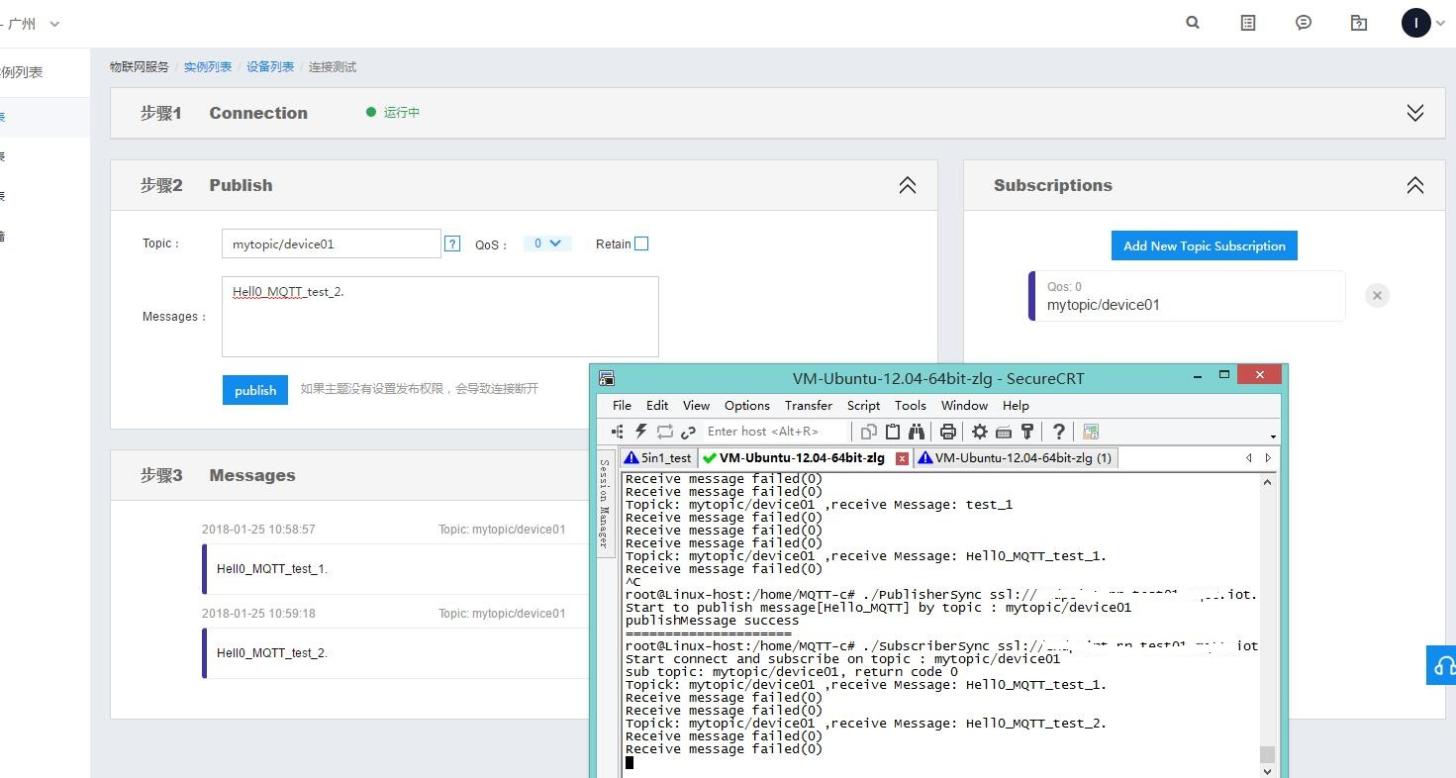The width and height of the screenshot is (1456, 778).
Task: Click SecureCRT window system menu icon
Action: [x=606, y=378]
